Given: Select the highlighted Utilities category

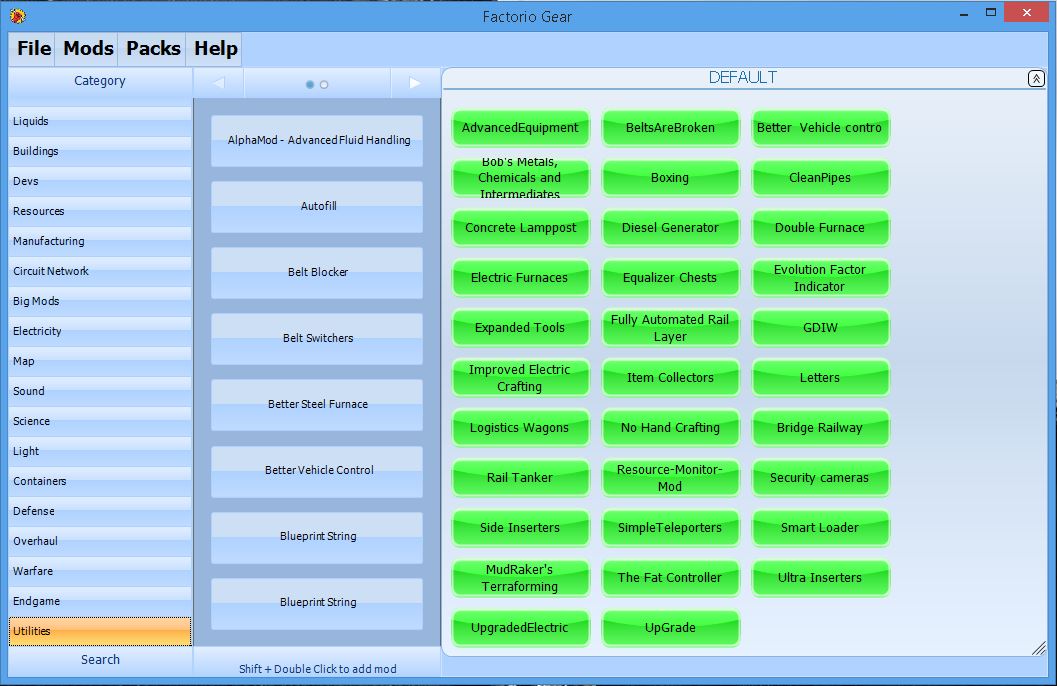Looking at the screenshot, I should (x=100, y=631).
